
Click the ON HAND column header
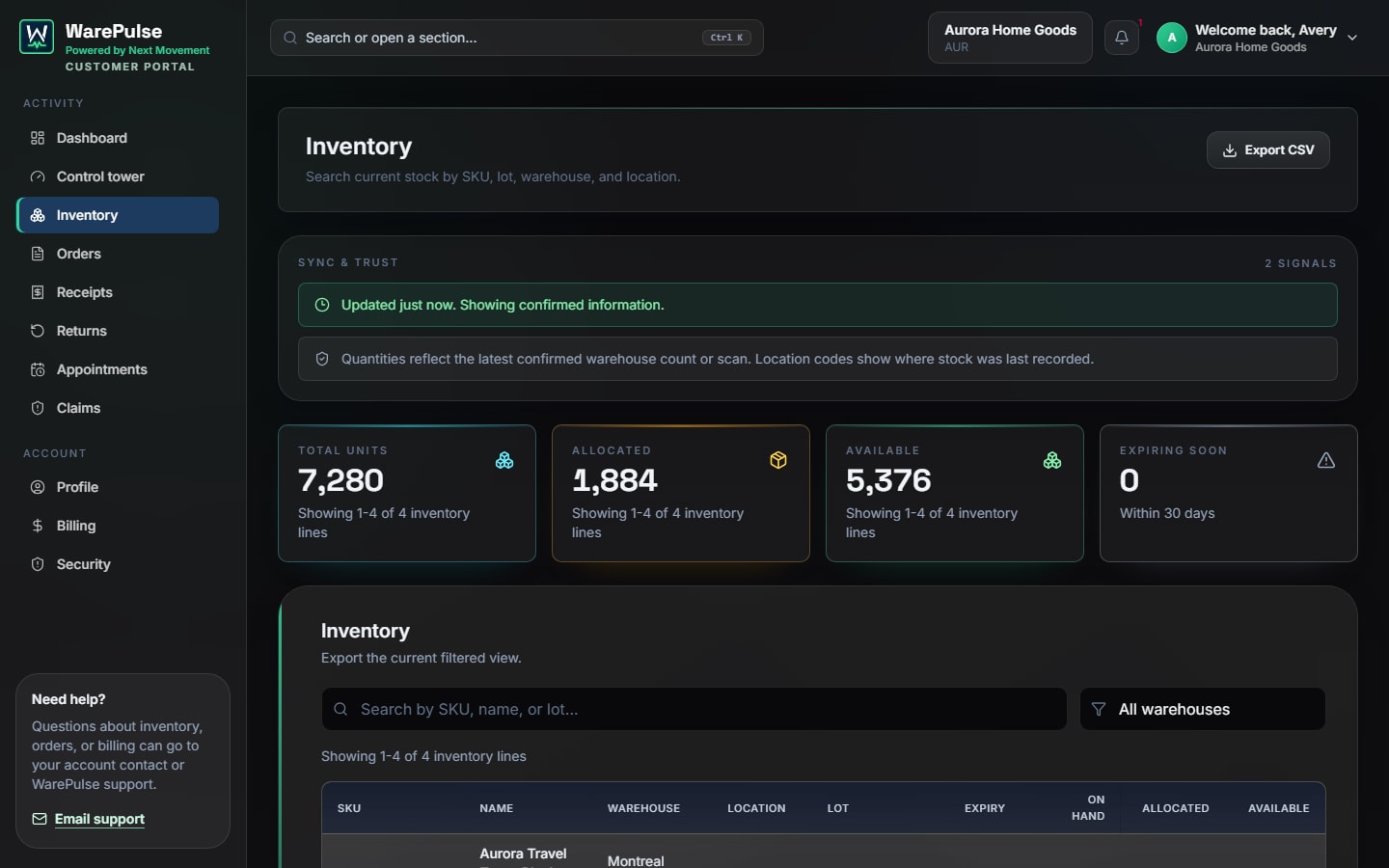coord(1088,808)
